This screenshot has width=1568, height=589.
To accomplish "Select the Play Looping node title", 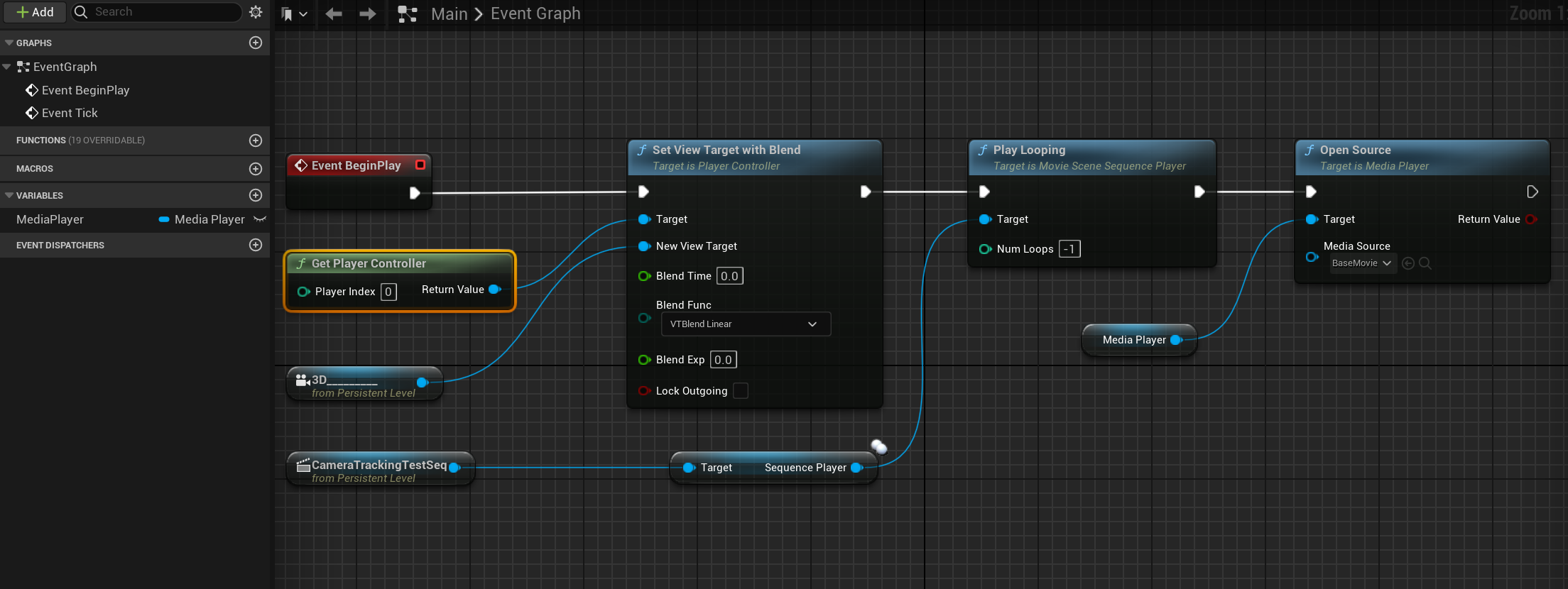I will pyautogui.click(x=1029, y=150).
